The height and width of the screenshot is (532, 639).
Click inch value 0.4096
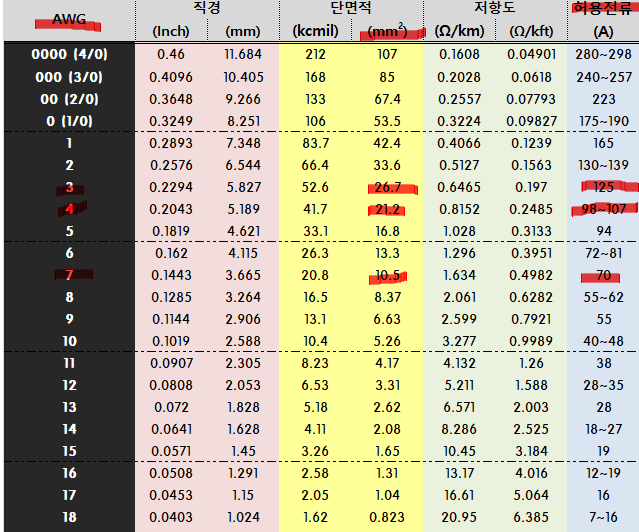pos(171,77)
